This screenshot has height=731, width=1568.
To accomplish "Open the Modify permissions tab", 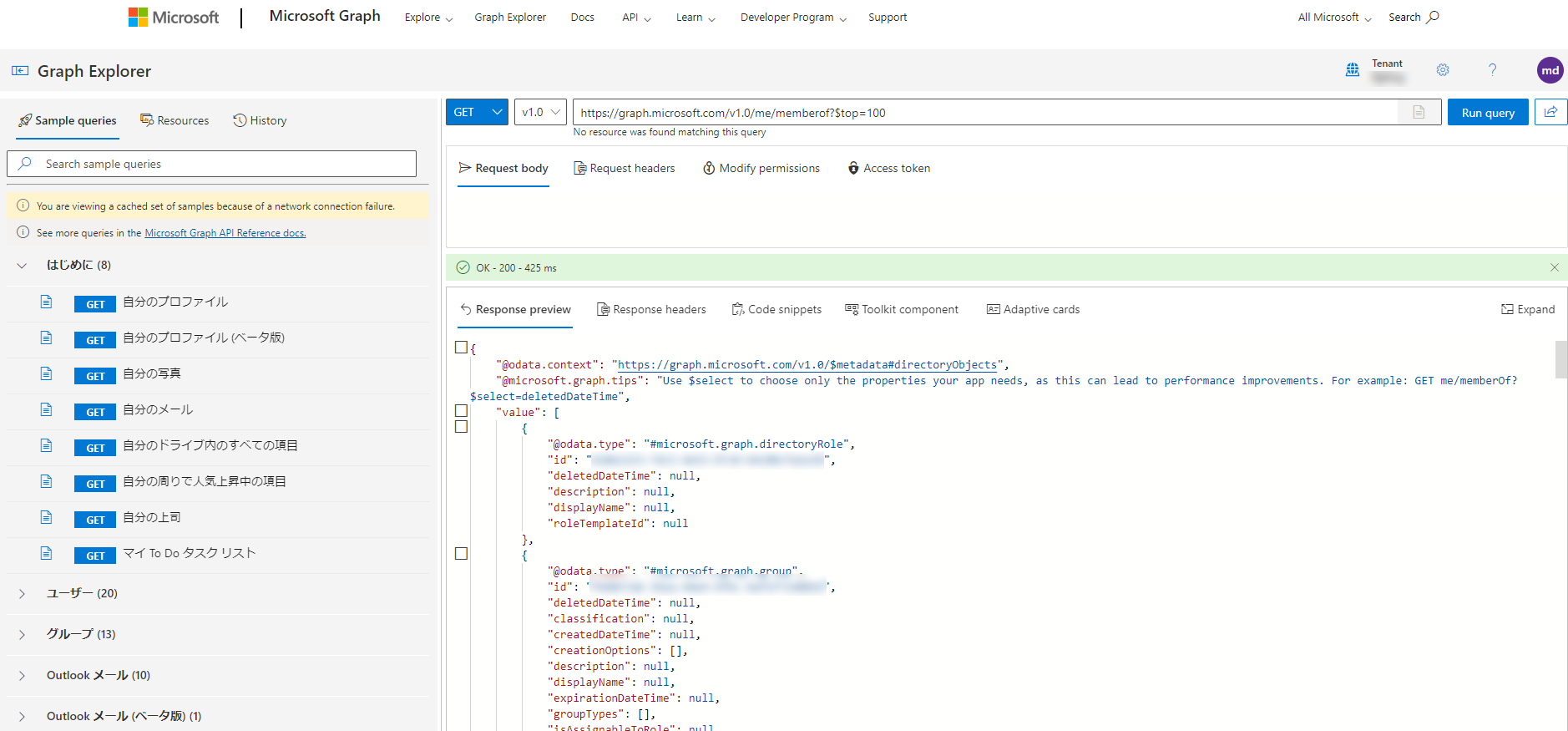I will (761, 168).
